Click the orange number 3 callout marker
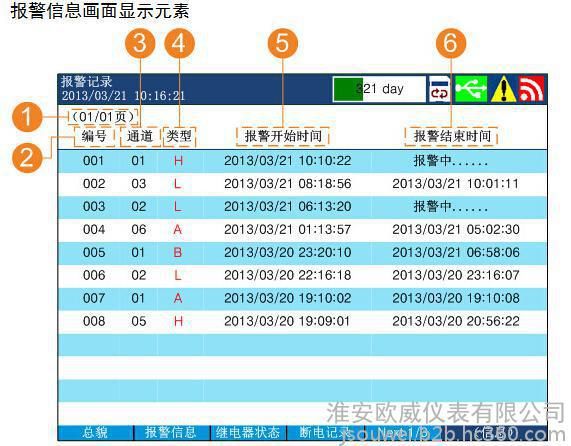 pos(140,43)
